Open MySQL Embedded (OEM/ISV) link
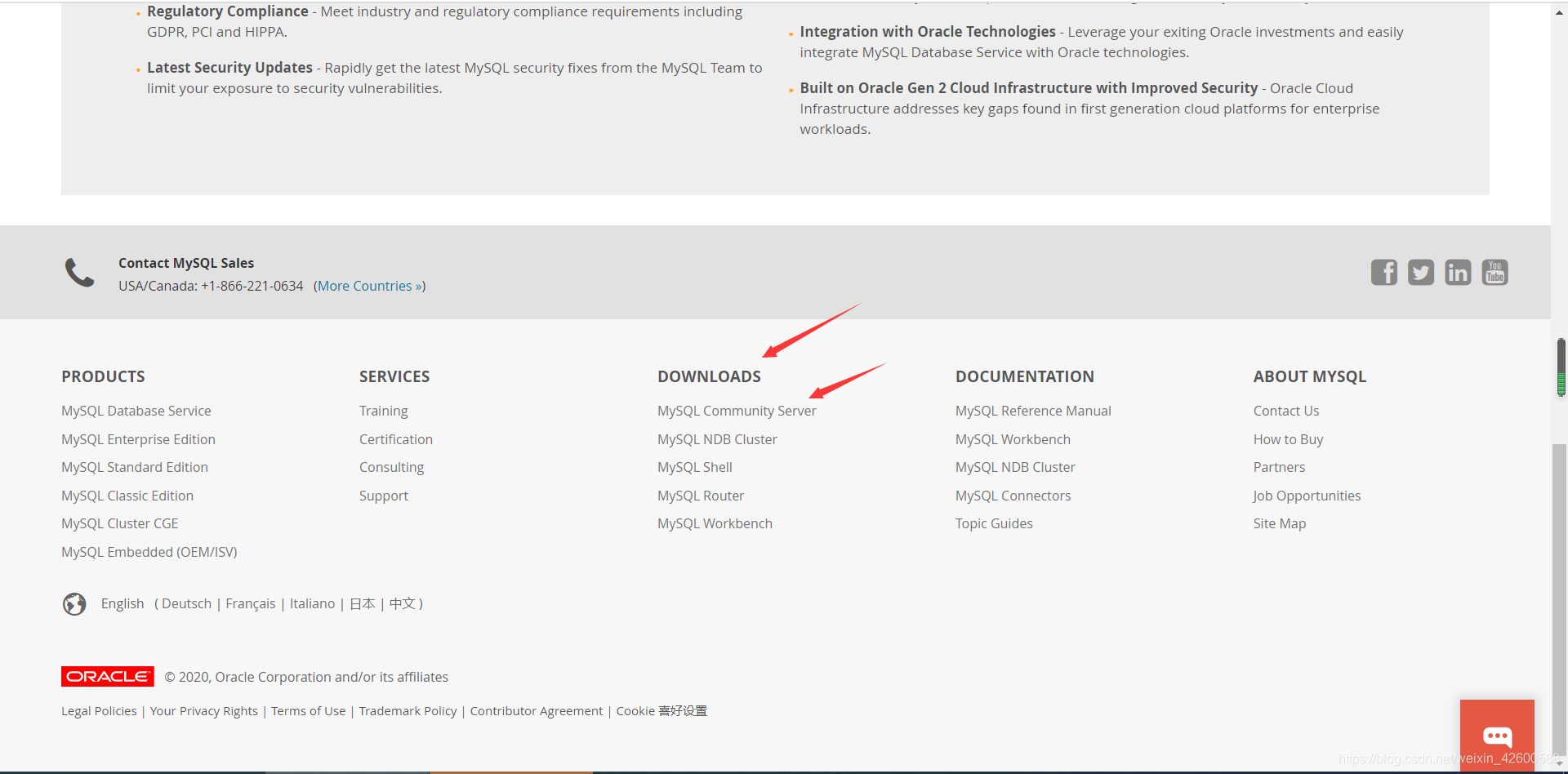Image resolution: width=1568 pixels, height=774 pixels. (x=149, y=552)
